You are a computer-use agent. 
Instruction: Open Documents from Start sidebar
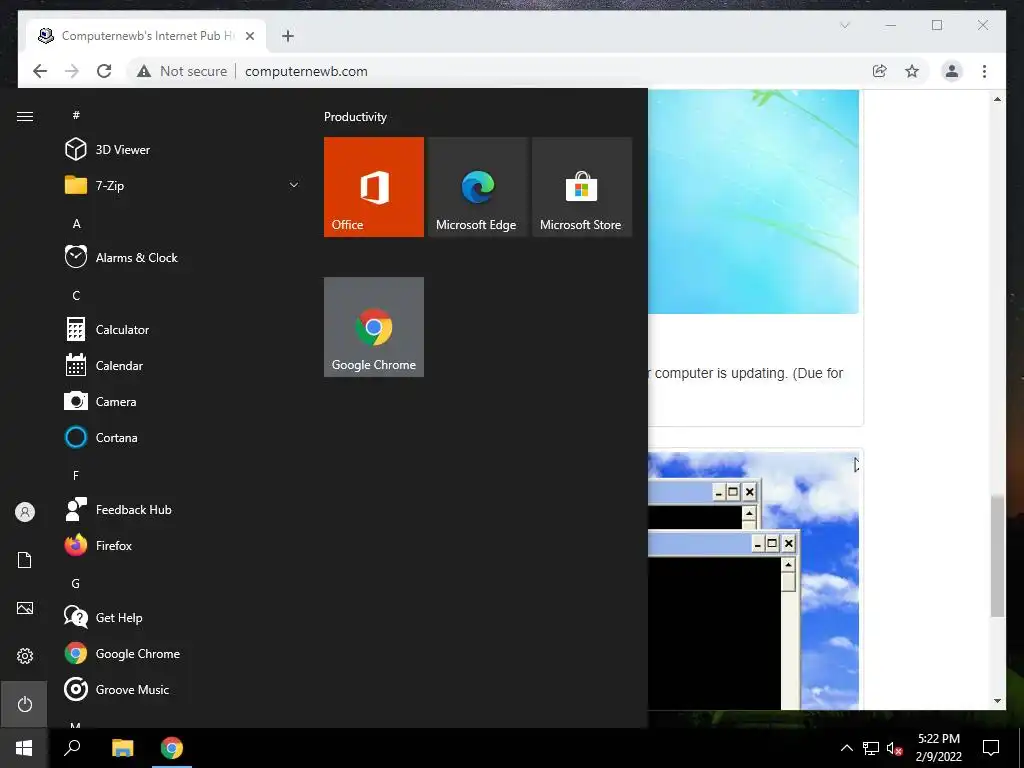pos(25,560)
